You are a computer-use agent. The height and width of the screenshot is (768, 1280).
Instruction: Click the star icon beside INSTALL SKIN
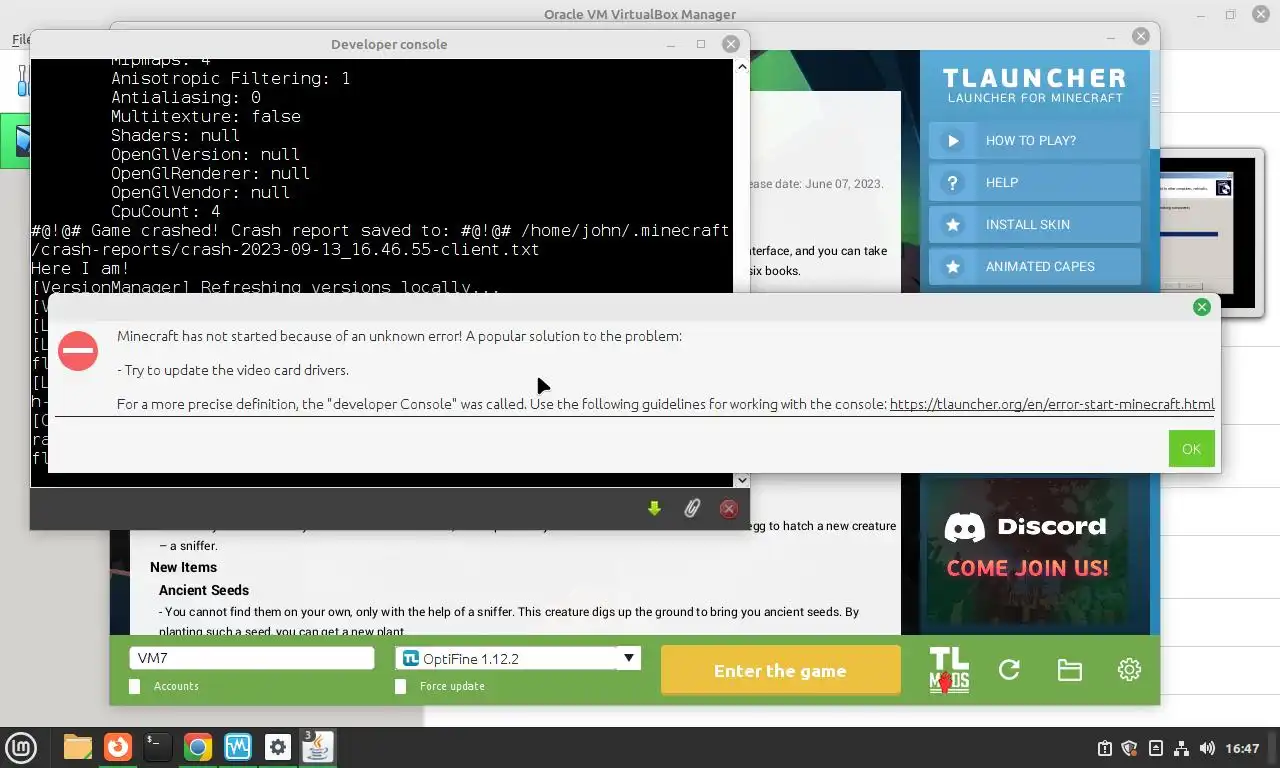click(x=953, y=225)
